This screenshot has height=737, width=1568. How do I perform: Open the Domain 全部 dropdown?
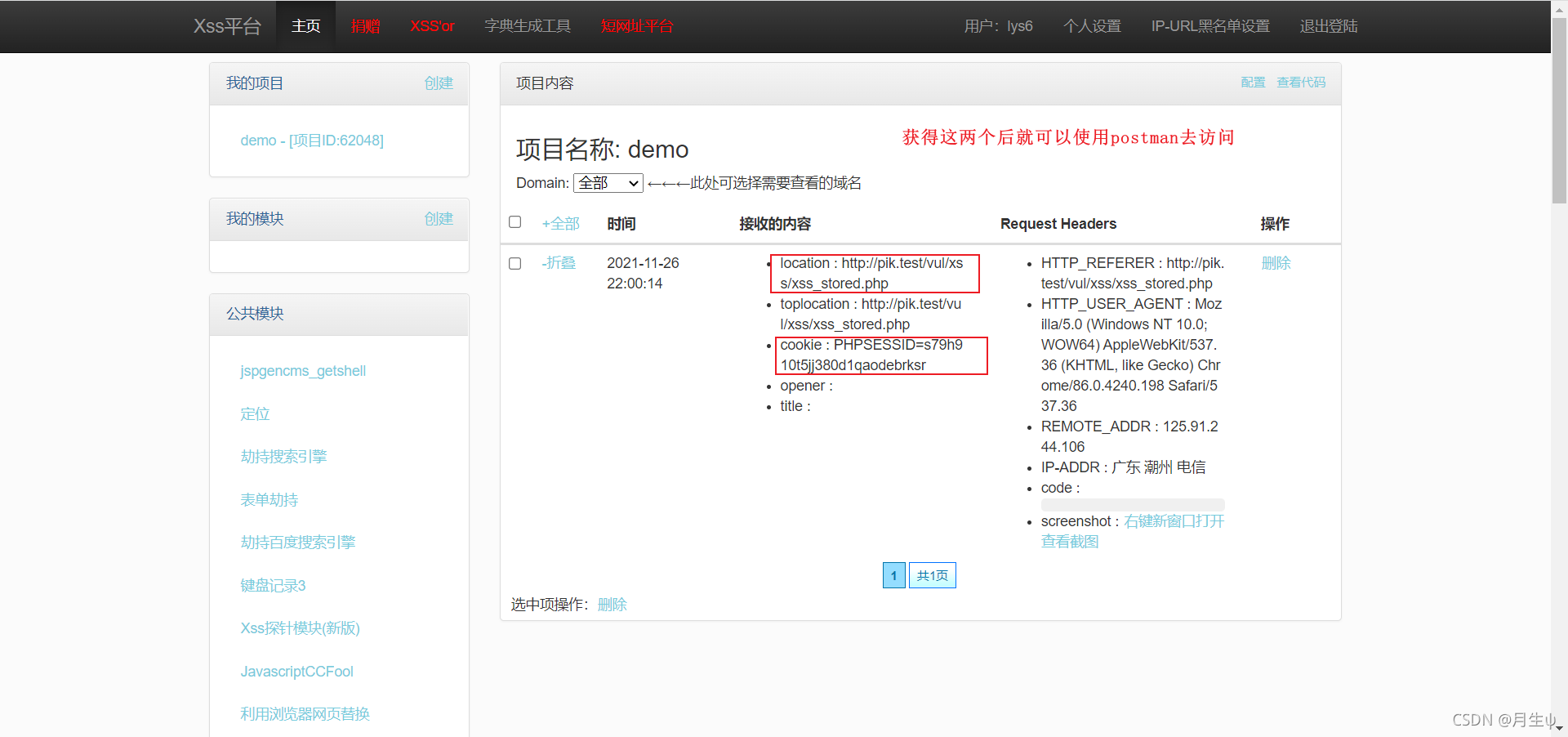[x=608, y=183]
